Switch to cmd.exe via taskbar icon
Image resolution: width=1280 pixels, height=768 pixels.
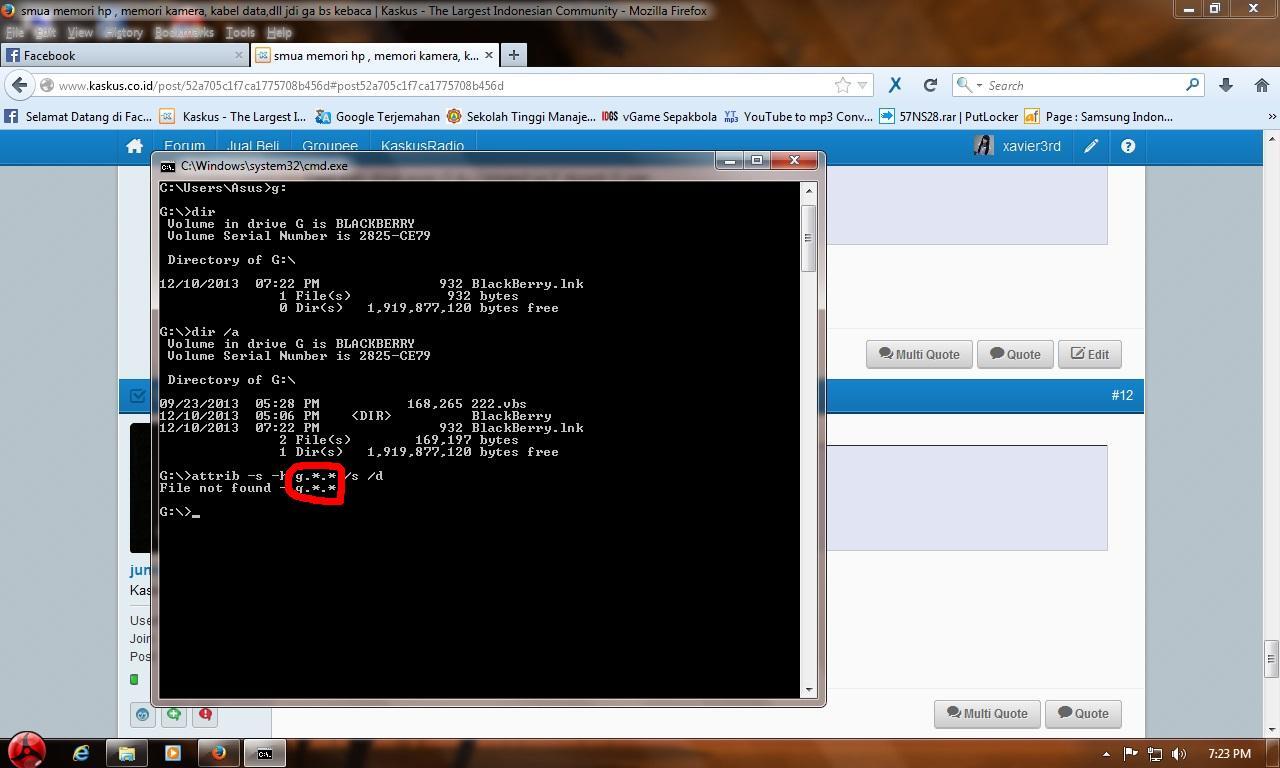click(x=264, y=753)
